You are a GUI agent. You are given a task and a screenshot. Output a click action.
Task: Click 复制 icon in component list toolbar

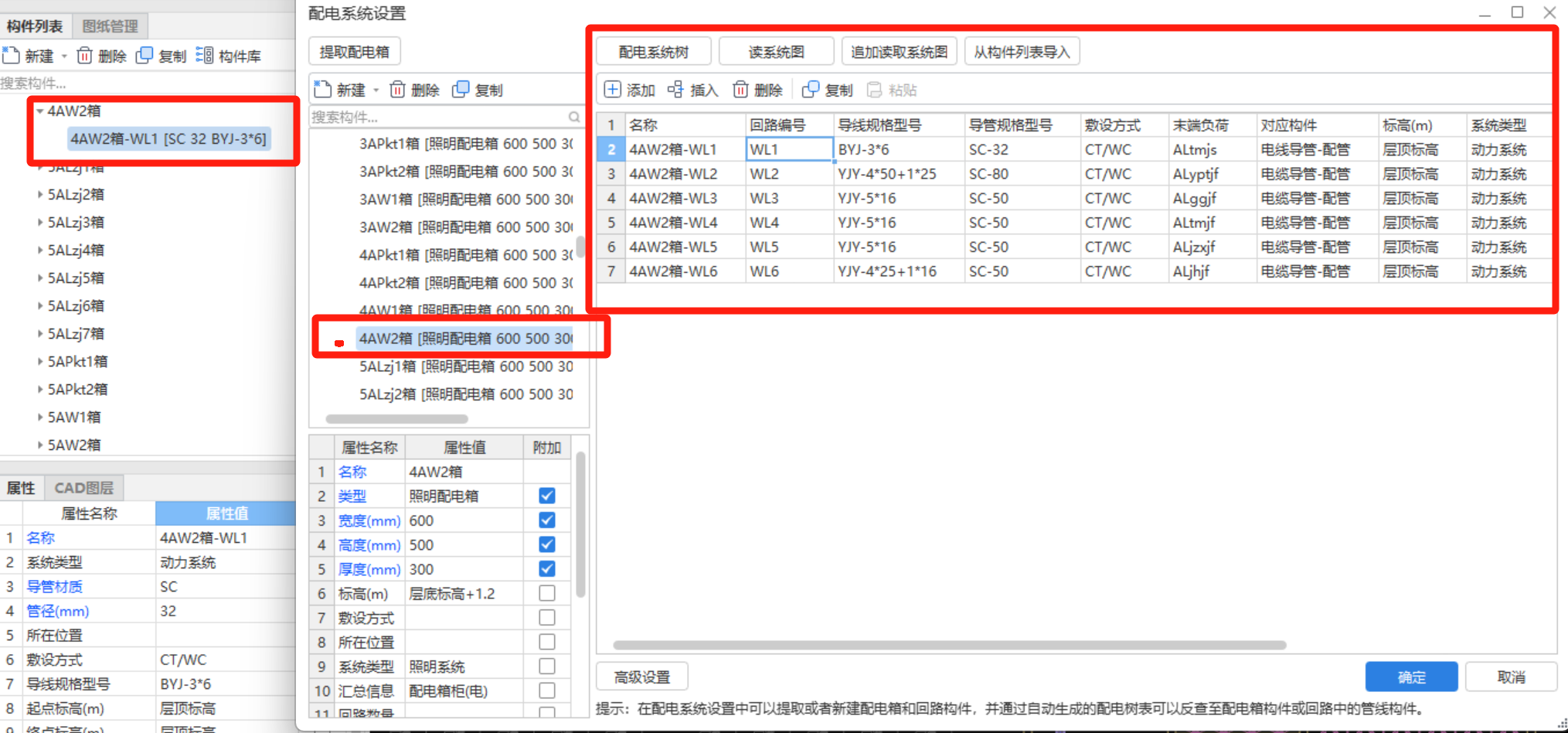145,56
